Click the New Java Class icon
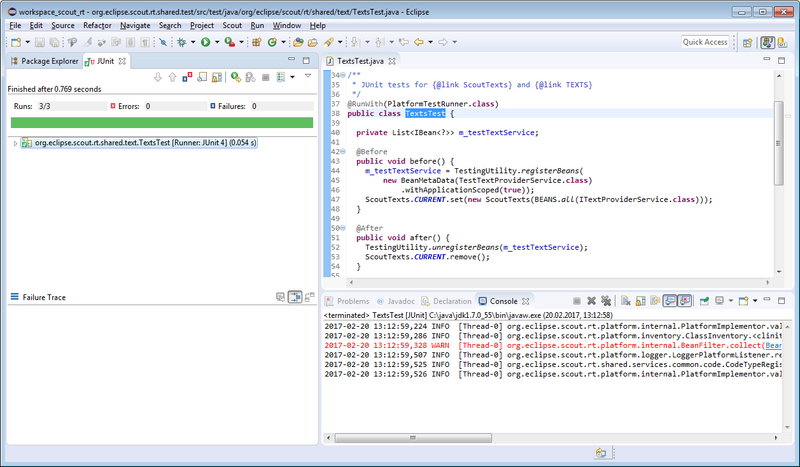 point(272,42)
